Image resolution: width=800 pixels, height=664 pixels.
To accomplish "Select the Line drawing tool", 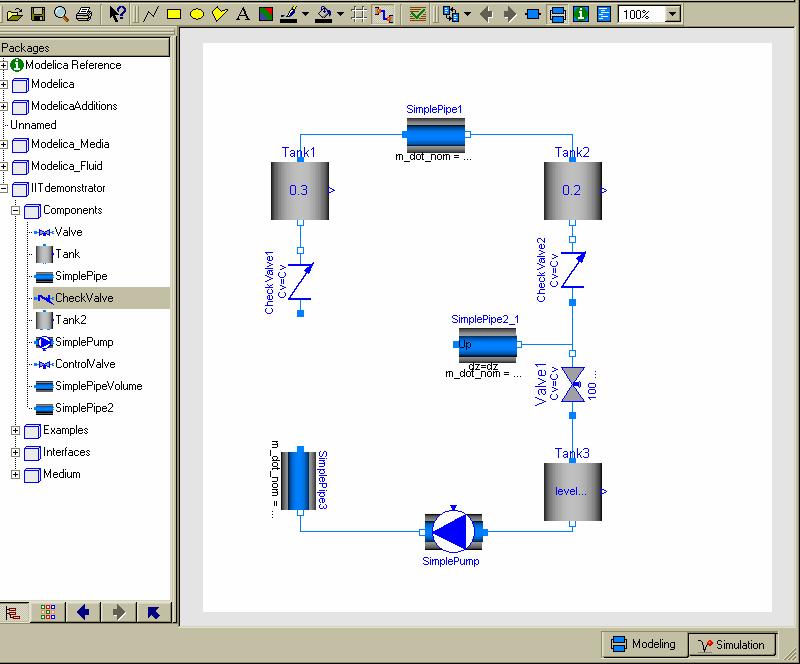I will point(151,14).
